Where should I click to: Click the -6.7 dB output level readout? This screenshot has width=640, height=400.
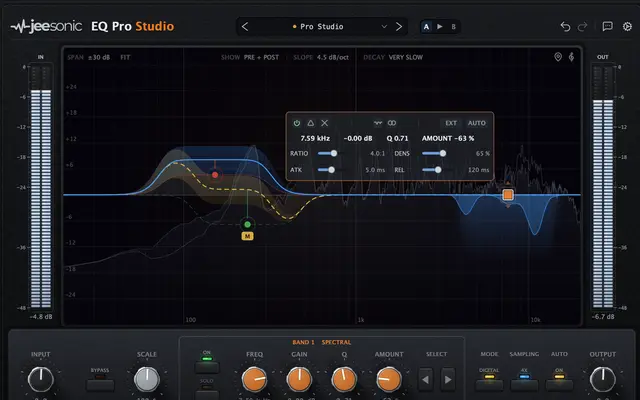(x=603, y=316)
